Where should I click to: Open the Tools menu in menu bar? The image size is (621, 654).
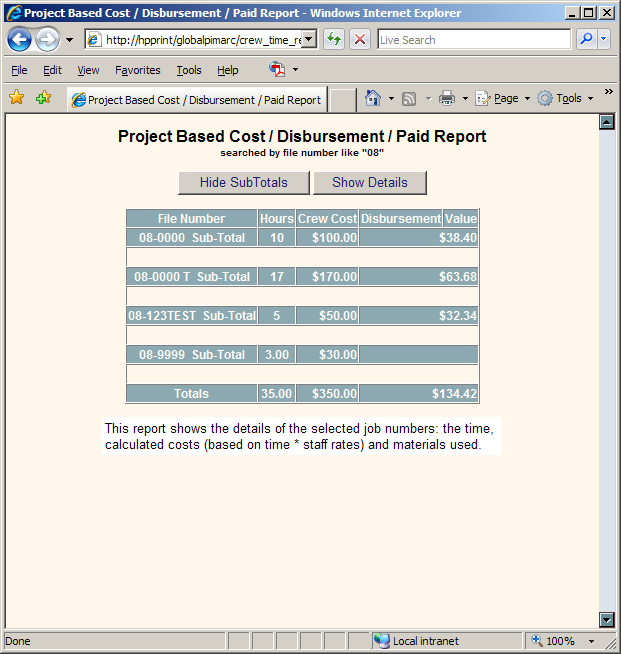tap(189, 70)
